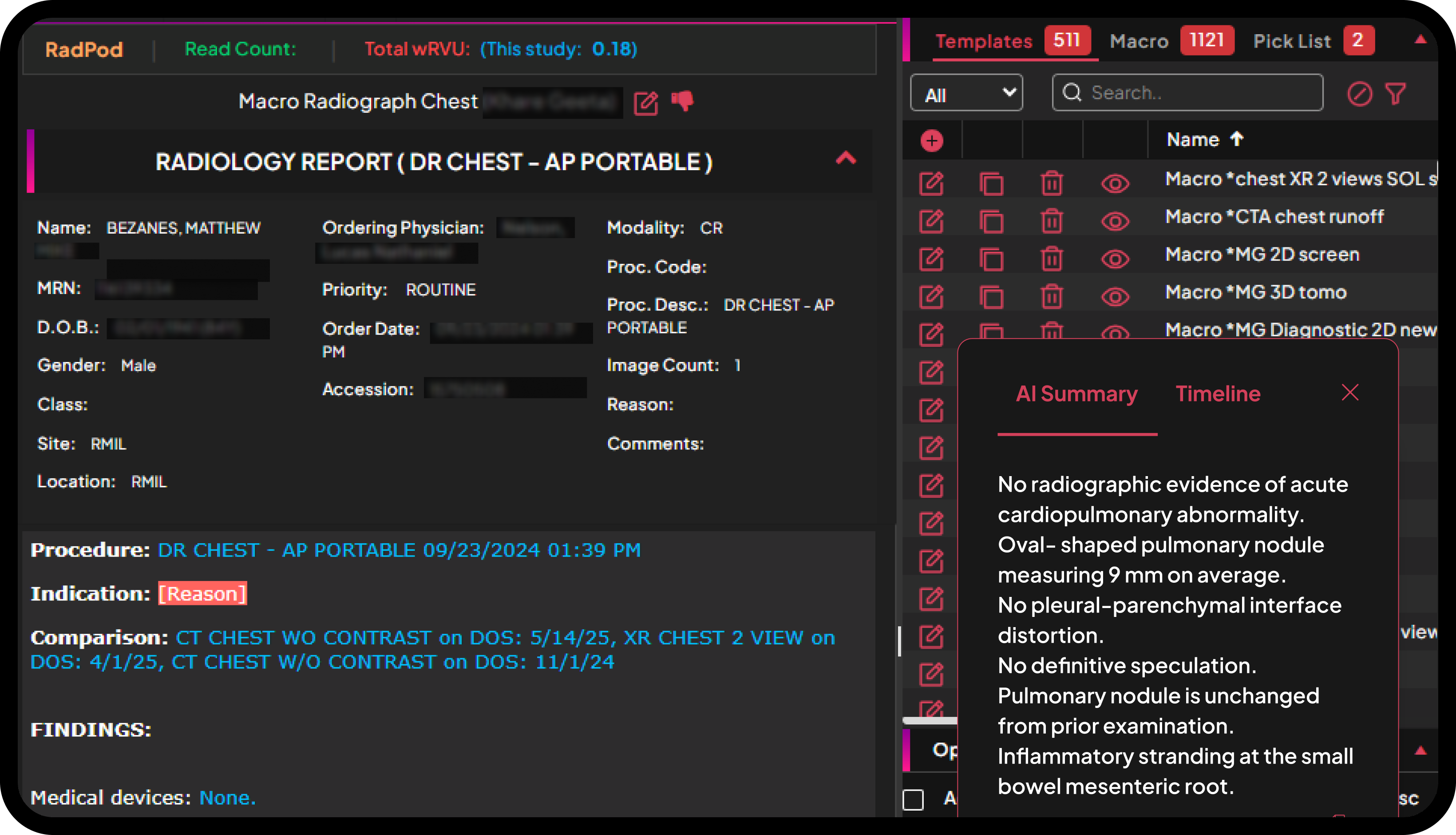This screenshot has width=1456, height=835.
Task: Duplicate the Macro *MG 2D screen template
Action: (x=991, y=258)
